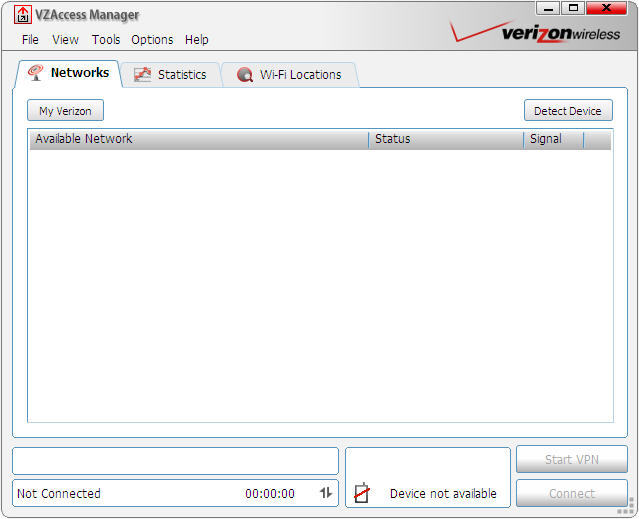Sort by Signal column header

[553, 139]
